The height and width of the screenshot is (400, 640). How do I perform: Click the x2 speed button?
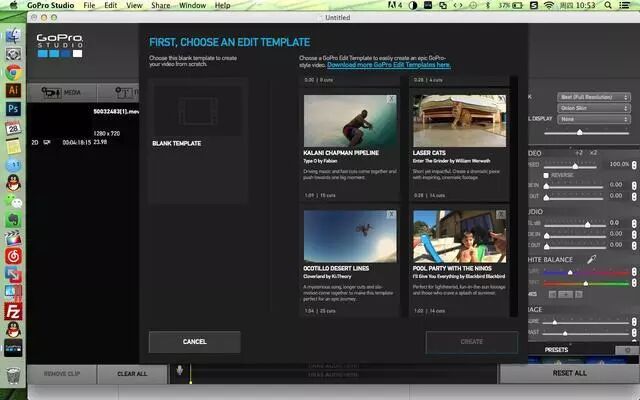click(593, 153)
